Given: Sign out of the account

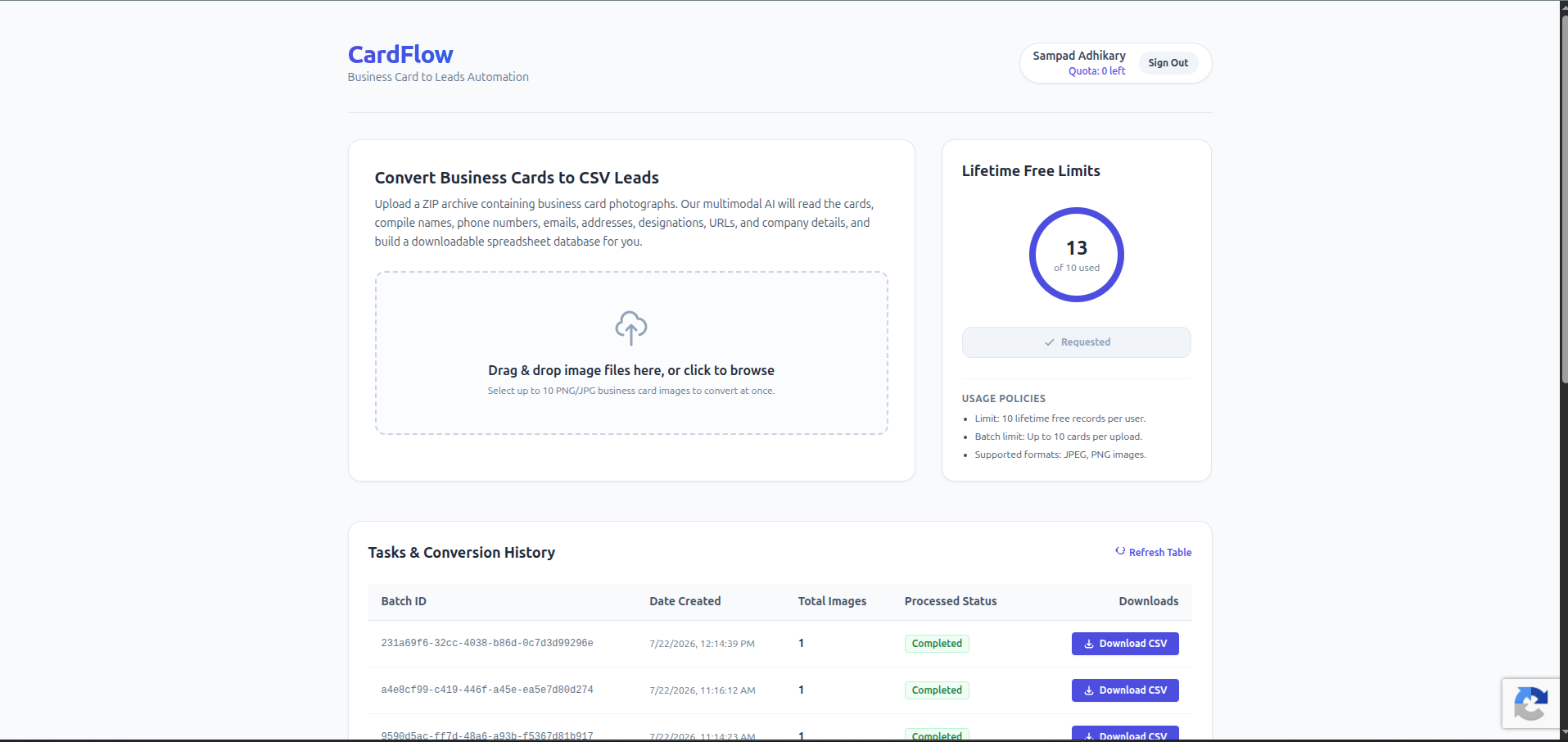Looking at the screenshot, I should point(1168,63).
